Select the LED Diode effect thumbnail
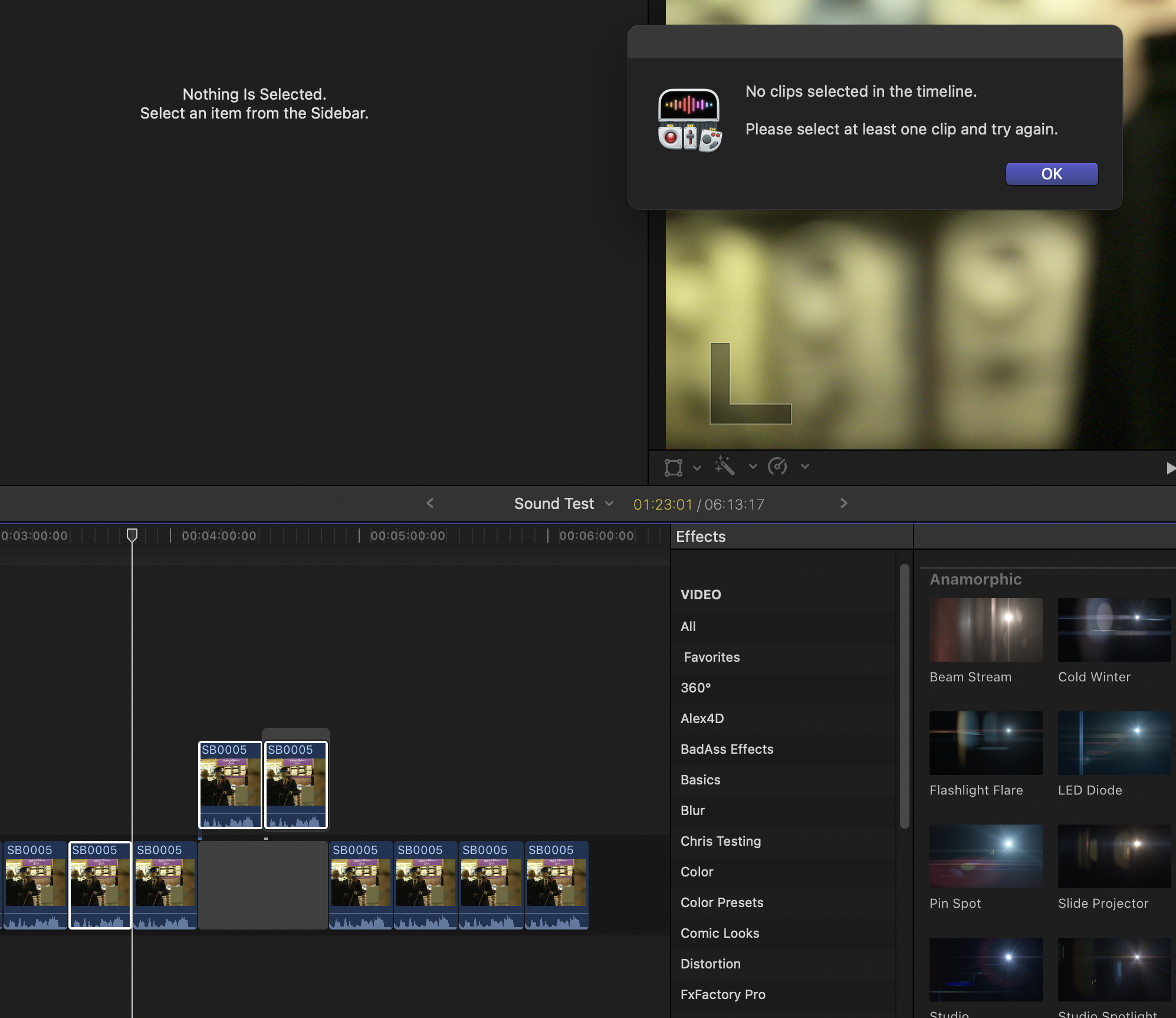The image size is (1176, 1018). (x=1114, y=743)
